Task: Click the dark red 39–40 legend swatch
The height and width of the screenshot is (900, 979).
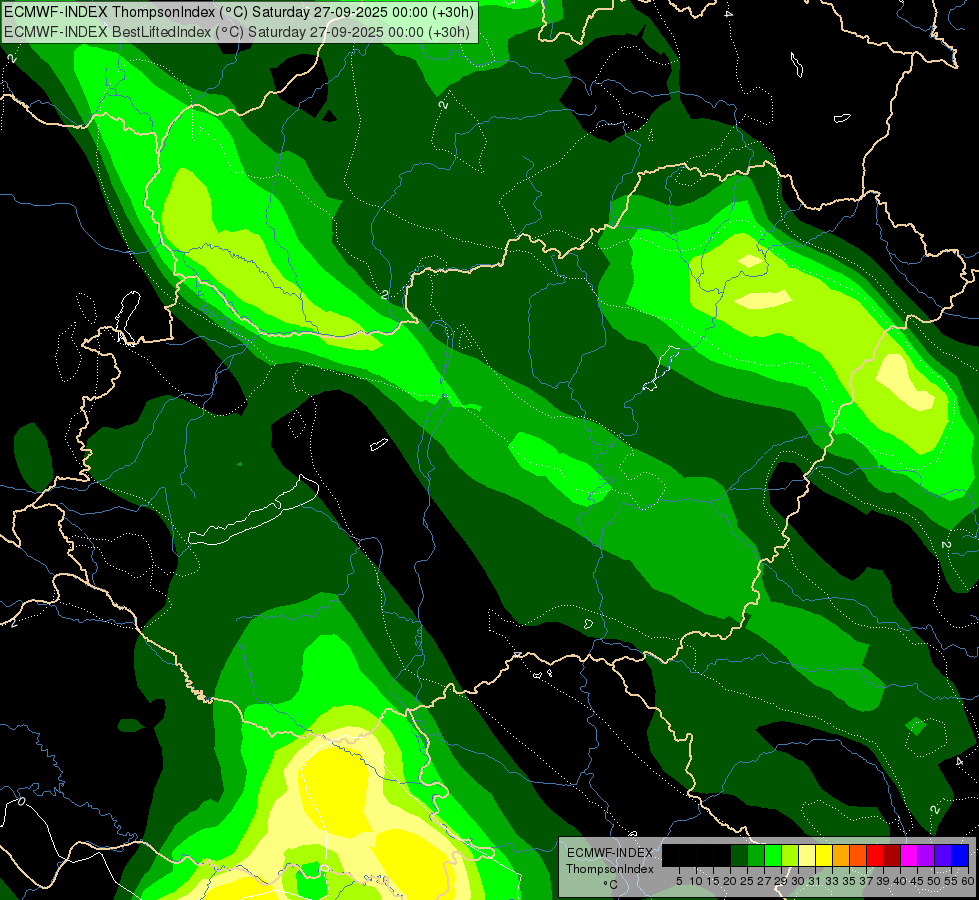Action: [892, 855]
